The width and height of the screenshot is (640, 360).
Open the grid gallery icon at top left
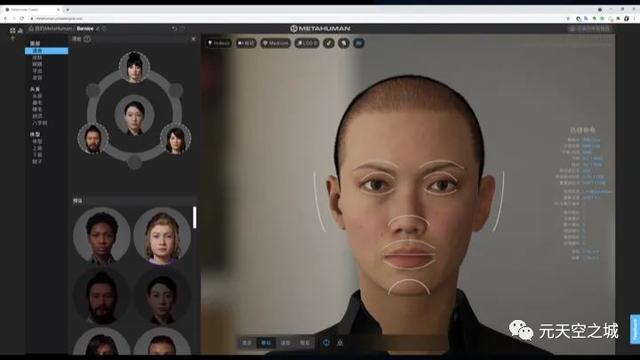pos(13,30)
